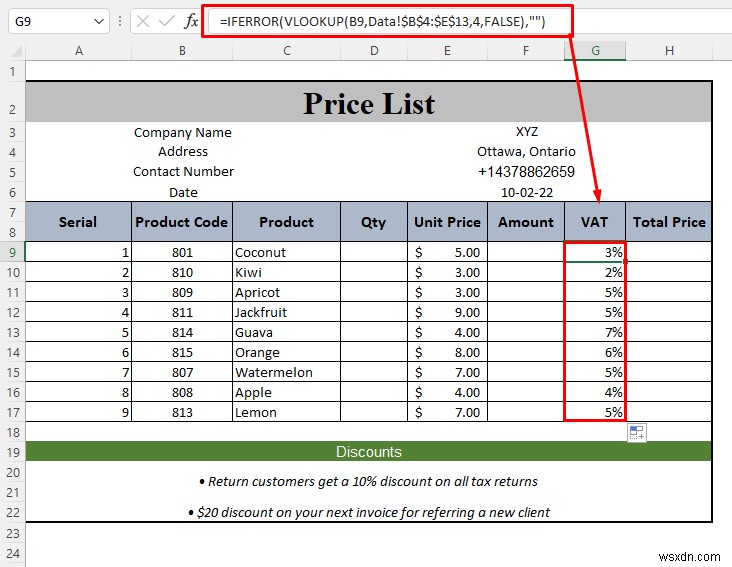
Task: Select column C header
Action: pyautogui.click(x=287, y=51)
